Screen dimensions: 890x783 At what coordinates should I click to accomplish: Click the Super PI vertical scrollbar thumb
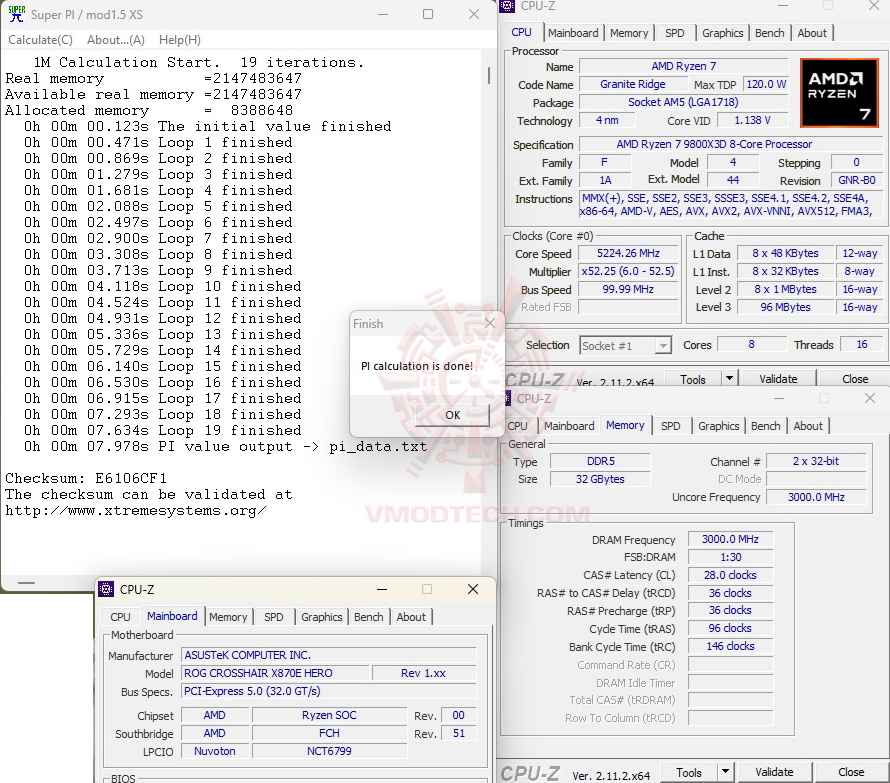pos(489,75)
